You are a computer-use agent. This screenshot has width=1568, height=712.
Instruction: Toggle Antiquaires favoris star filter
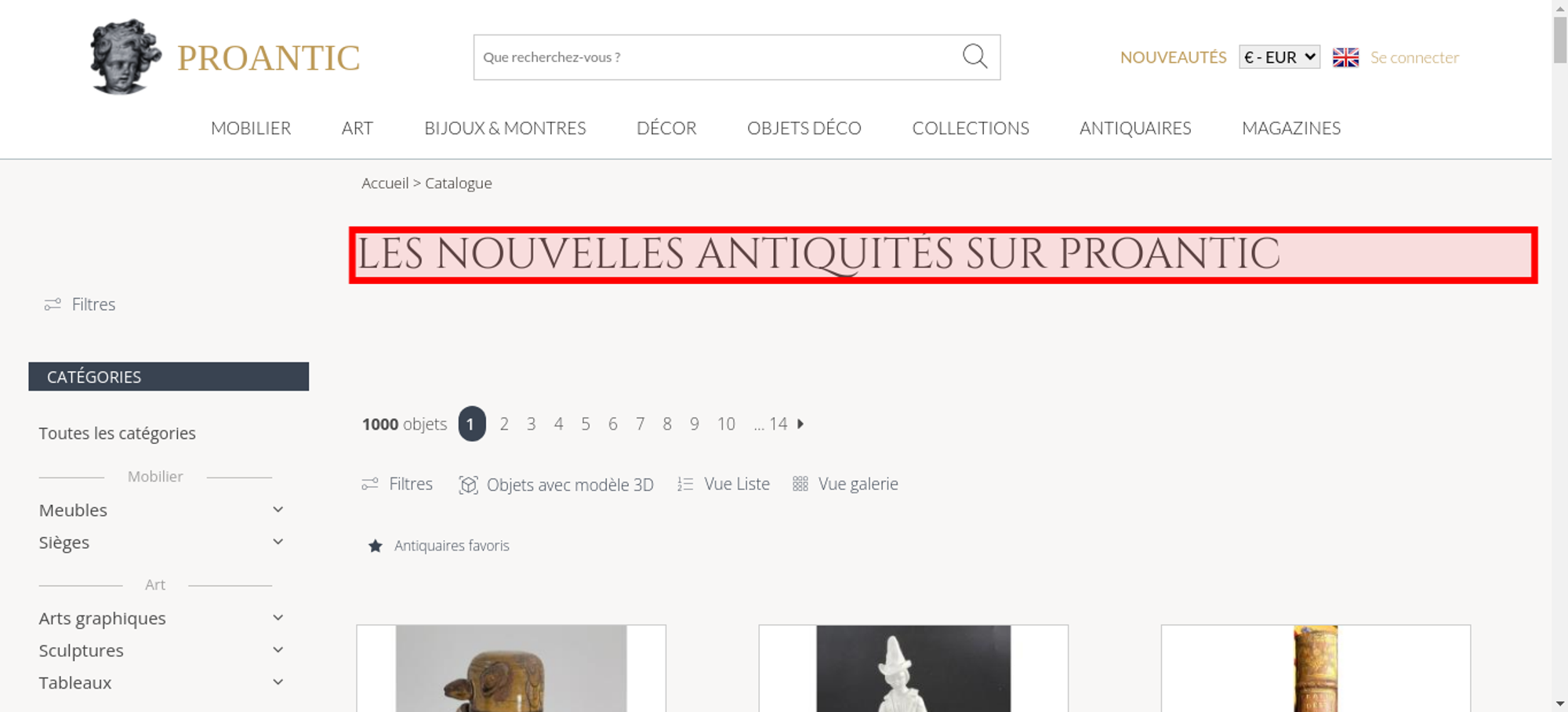pos(376,546)
